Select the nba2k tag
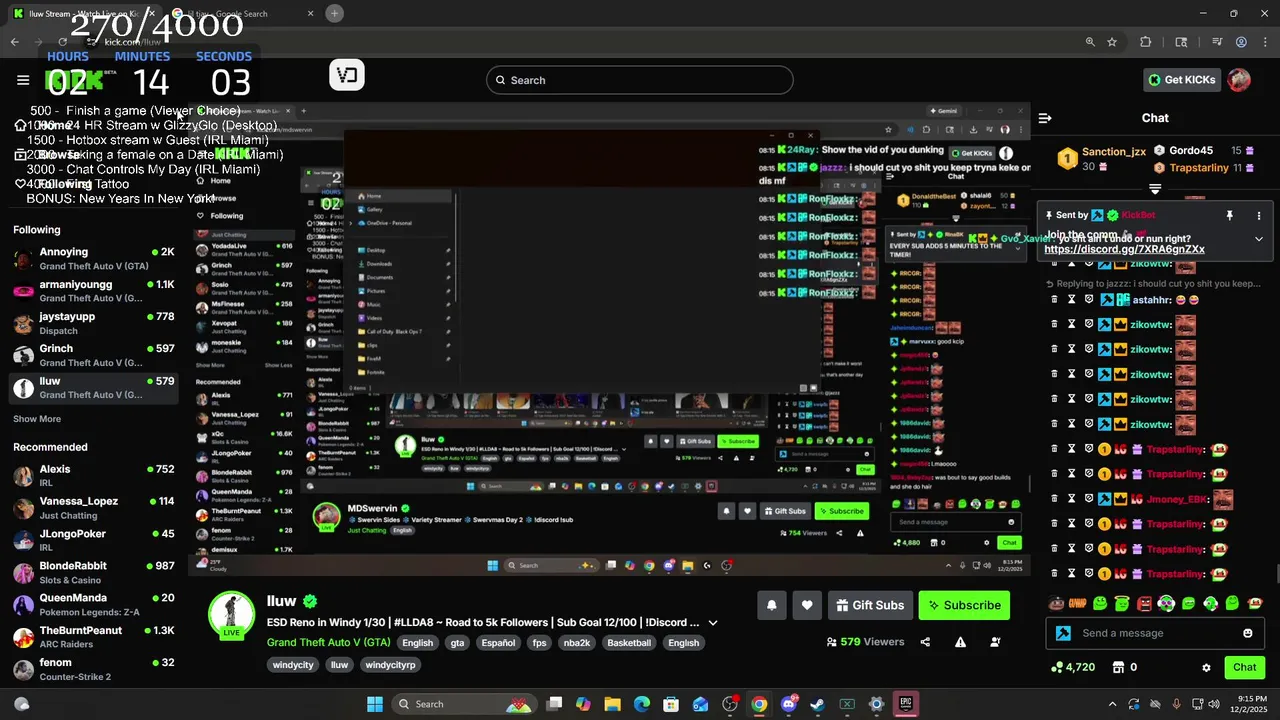Screen dimensions: 1280x720 (576, 643)
